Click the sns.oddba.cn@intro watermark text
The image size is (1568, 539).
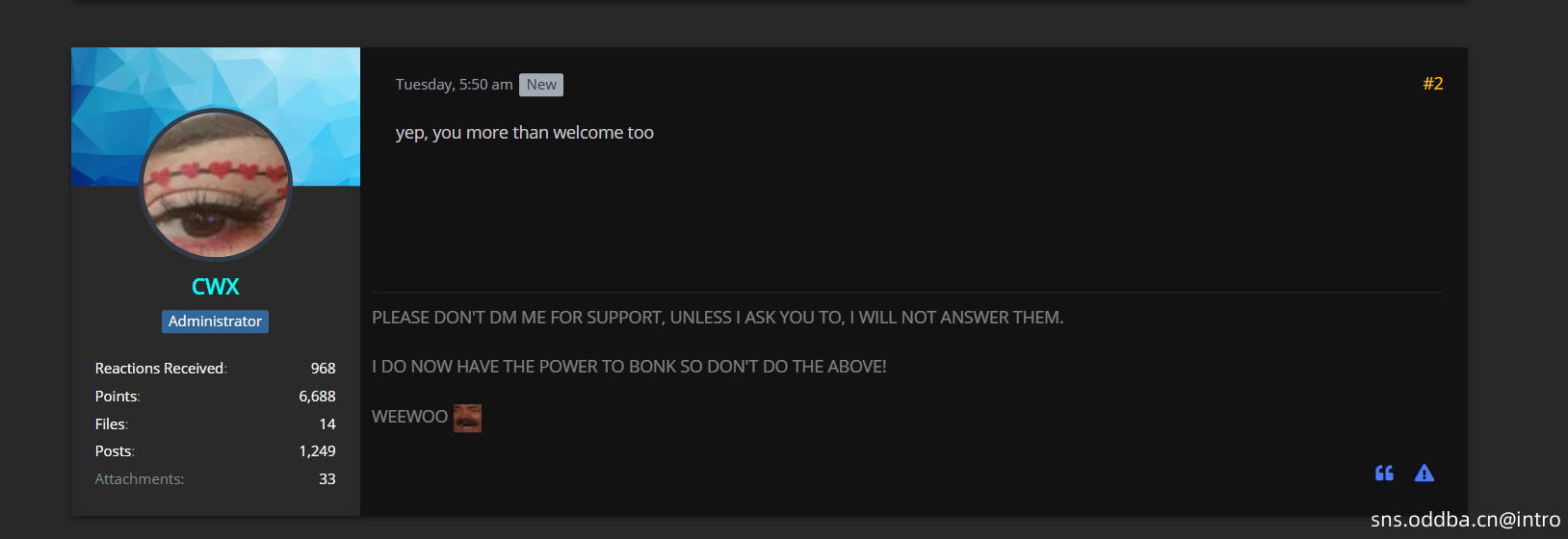tap(1465, 520)
